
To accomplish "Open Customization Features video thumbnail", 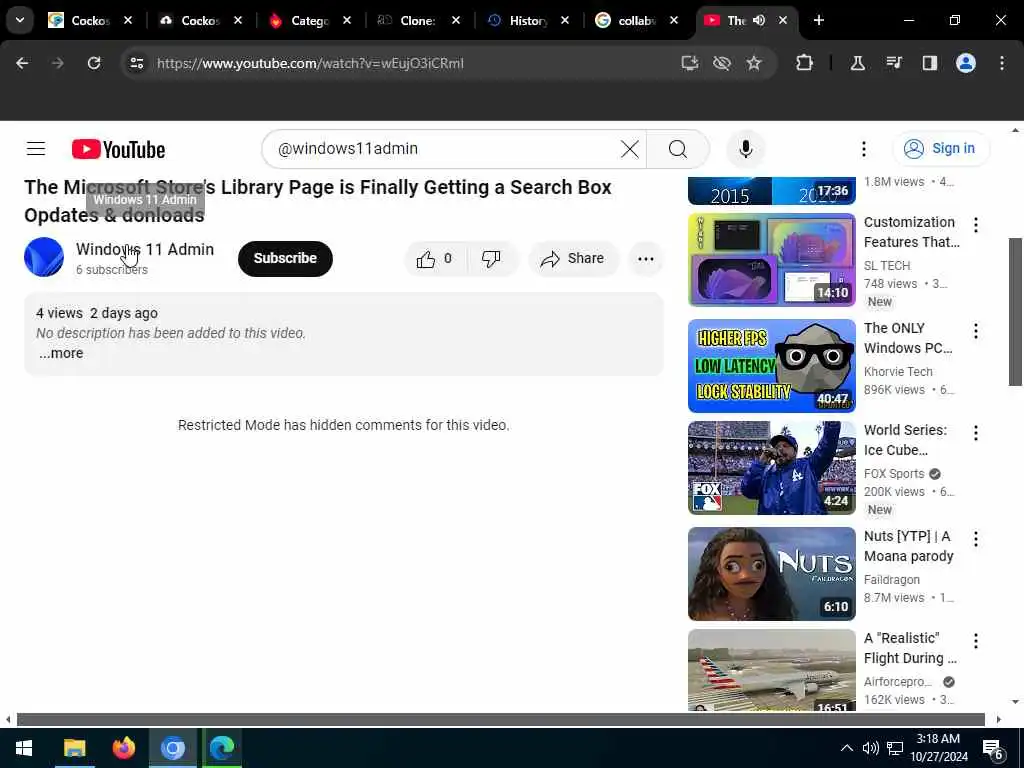I will (x=771, y=259).
